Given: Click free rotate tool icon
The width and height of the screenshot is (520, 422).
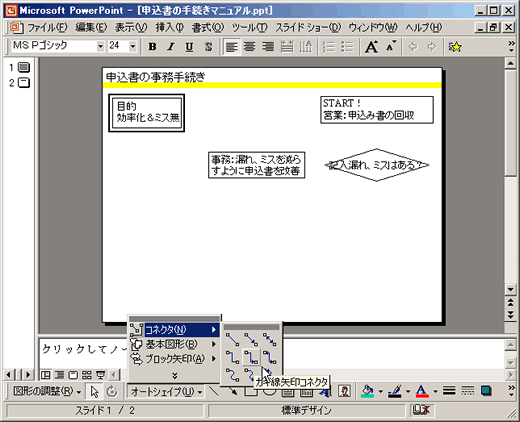Looking at the screenshot, I should click(112, 391).
